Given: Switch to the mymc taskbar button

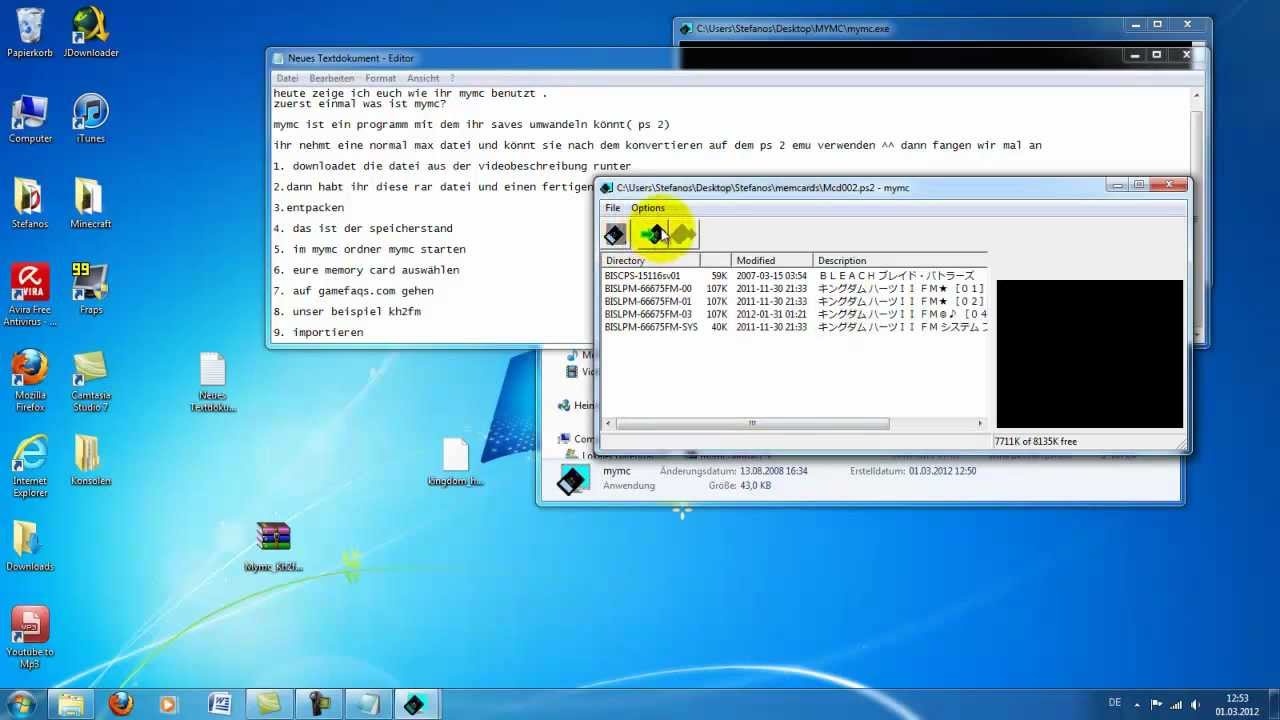Looking at the screenshot, I should [414, 704].
